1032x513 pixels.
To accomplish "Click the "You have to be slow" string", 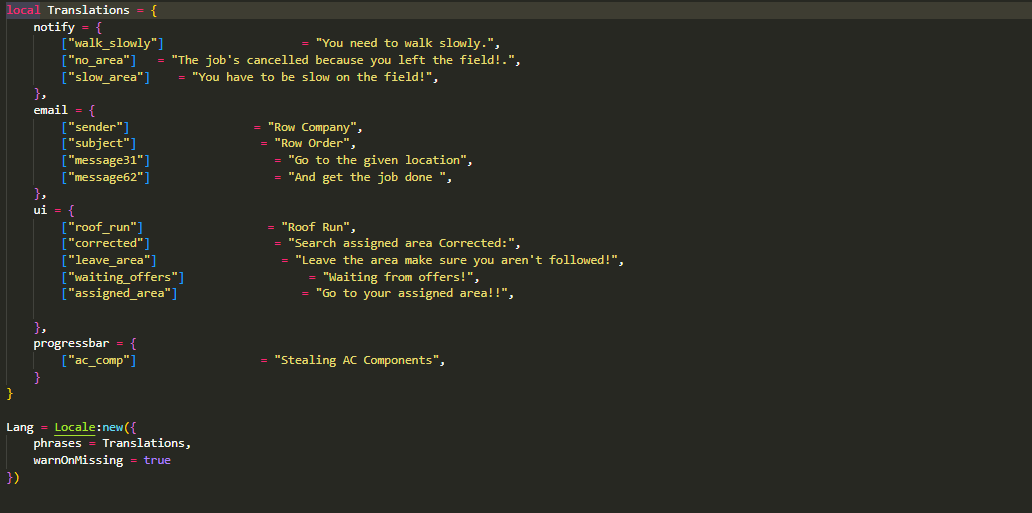I will tap(315, 77).
